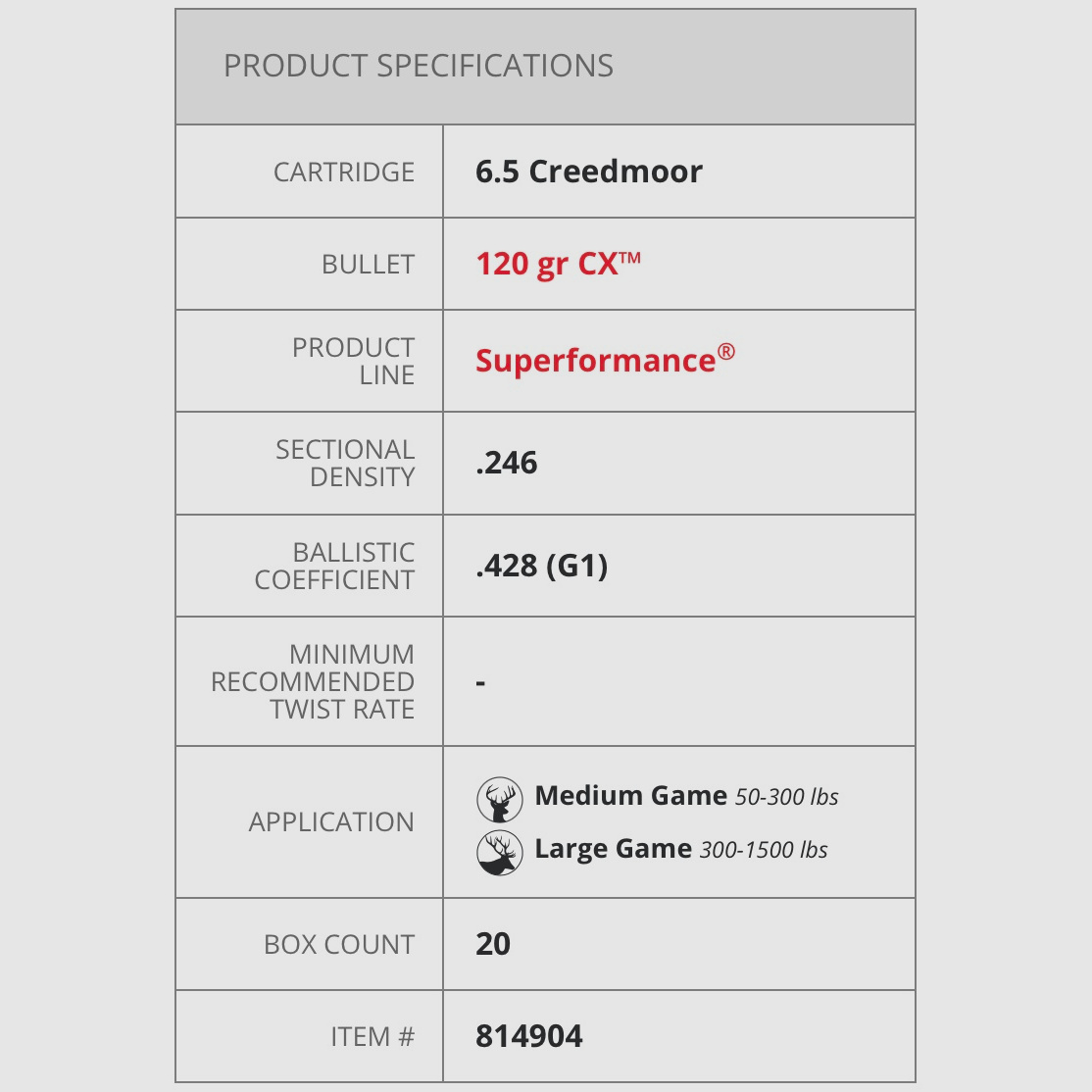Click the Medium Game deer icon
This screenshot has width=1092, height=1092.
pos(499,799)
